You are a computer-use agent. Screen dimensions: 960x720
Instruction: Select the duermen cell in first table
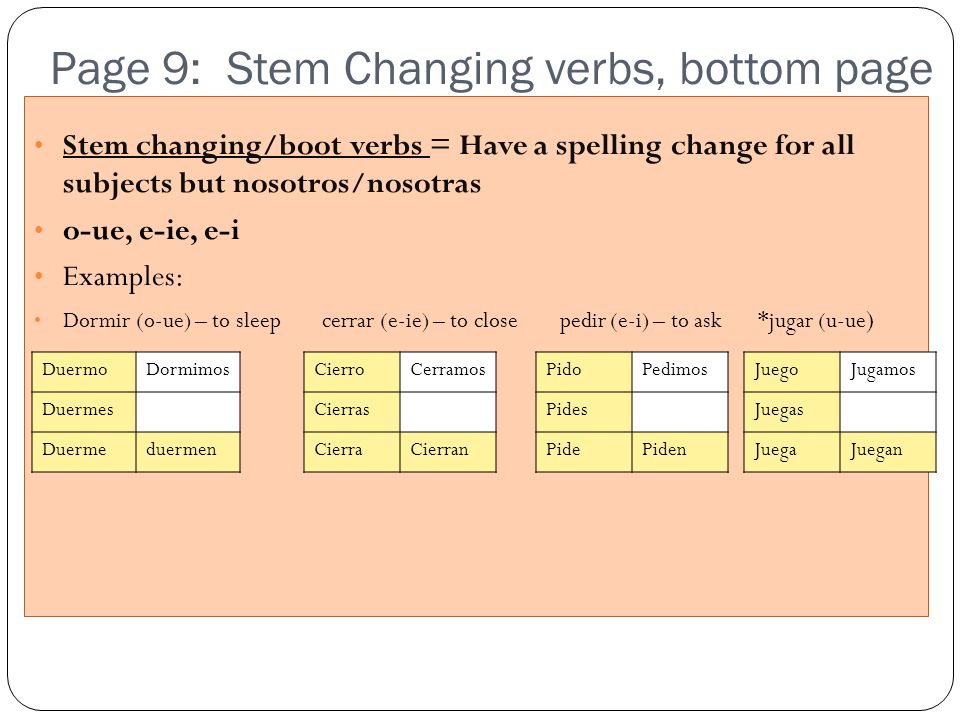tap(188, 452)
